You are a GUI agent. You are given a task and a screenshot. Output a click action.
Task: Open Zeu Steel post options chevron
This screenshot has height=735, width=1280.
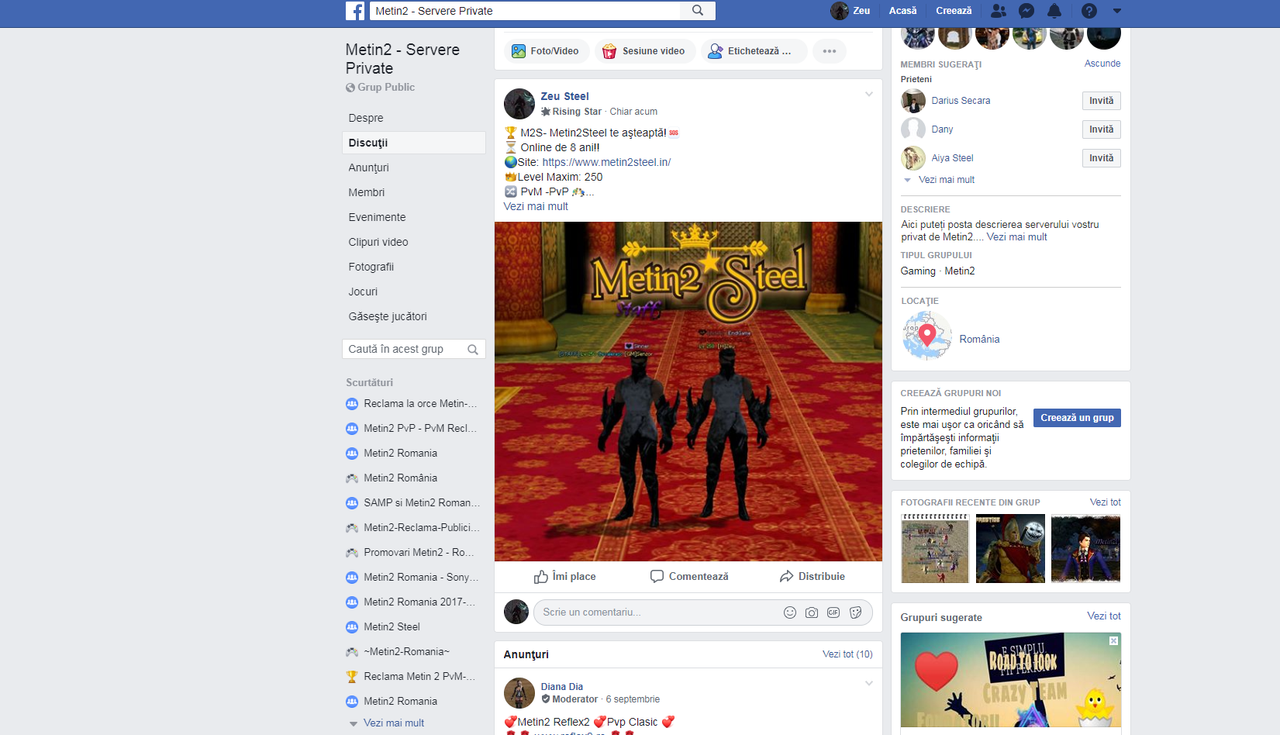coord(869,94)
